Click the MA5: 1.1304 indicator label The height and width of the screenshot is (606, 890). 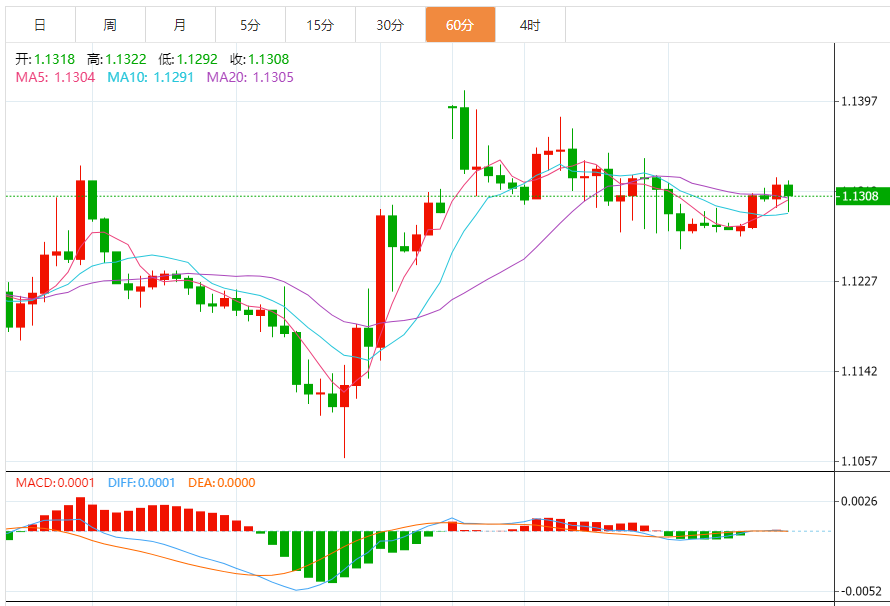(x=55, y=77)
